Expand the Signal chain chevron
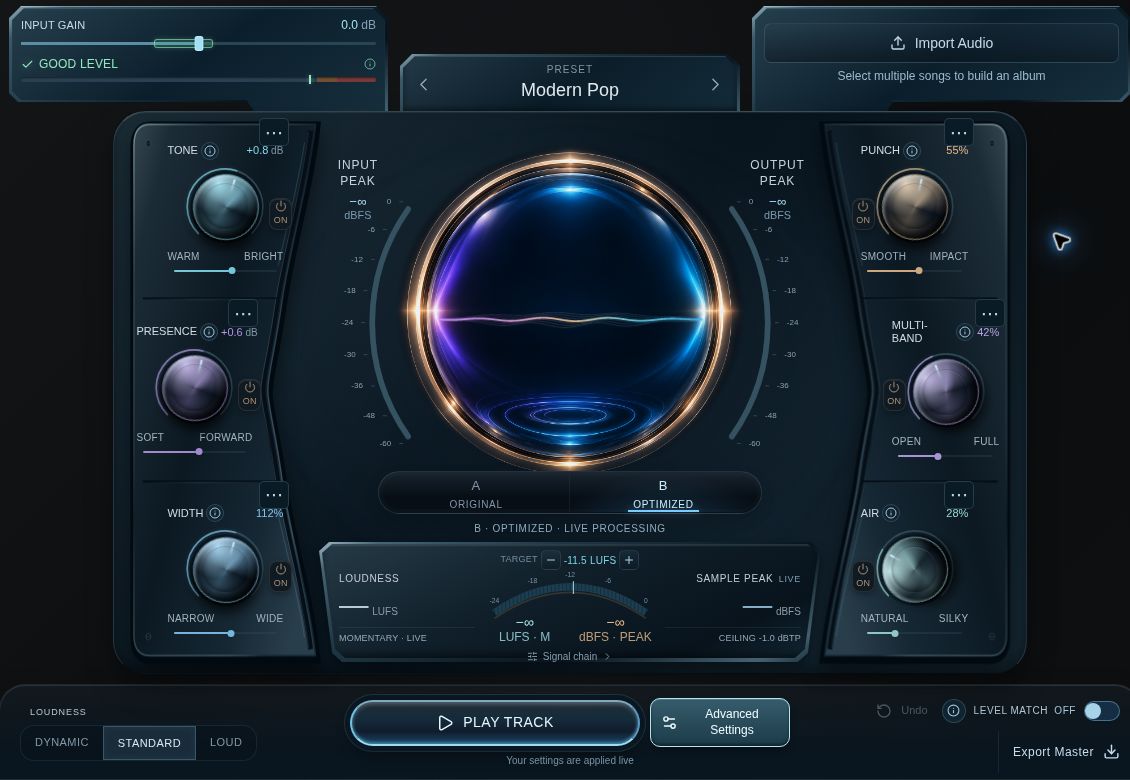The image size is (1130, 780). 608,657
